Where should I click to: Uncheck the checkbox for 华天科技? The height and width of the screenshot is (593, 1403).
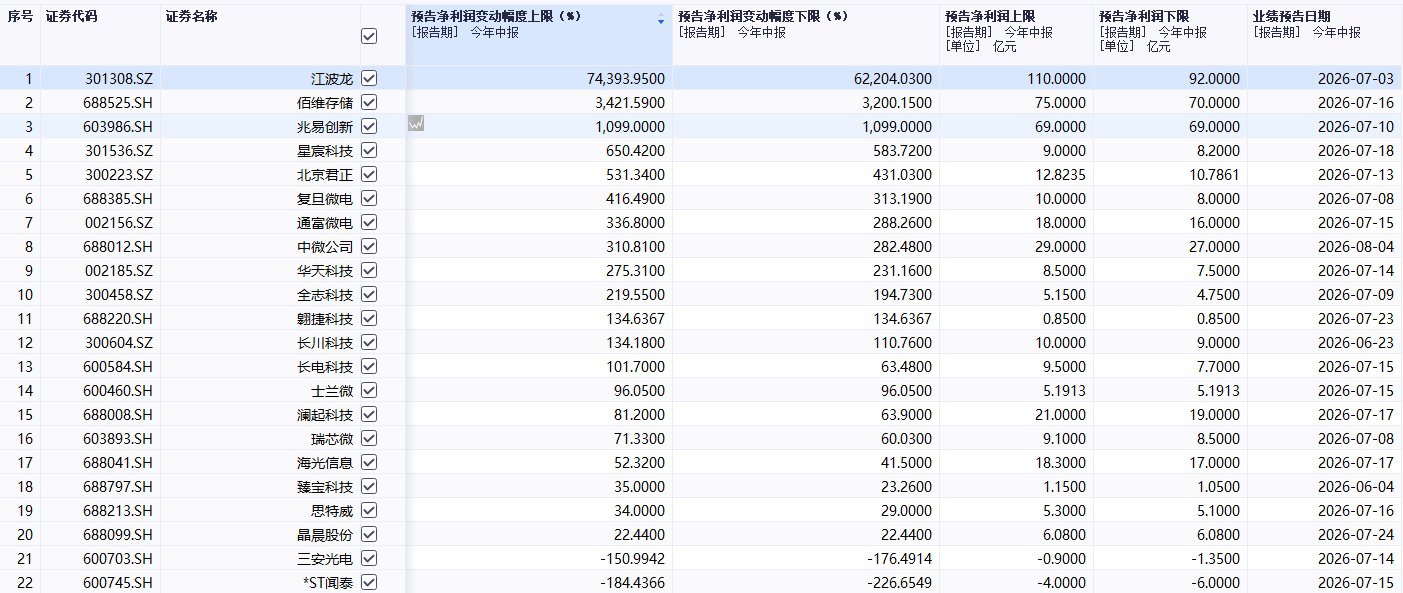(369, 270)
